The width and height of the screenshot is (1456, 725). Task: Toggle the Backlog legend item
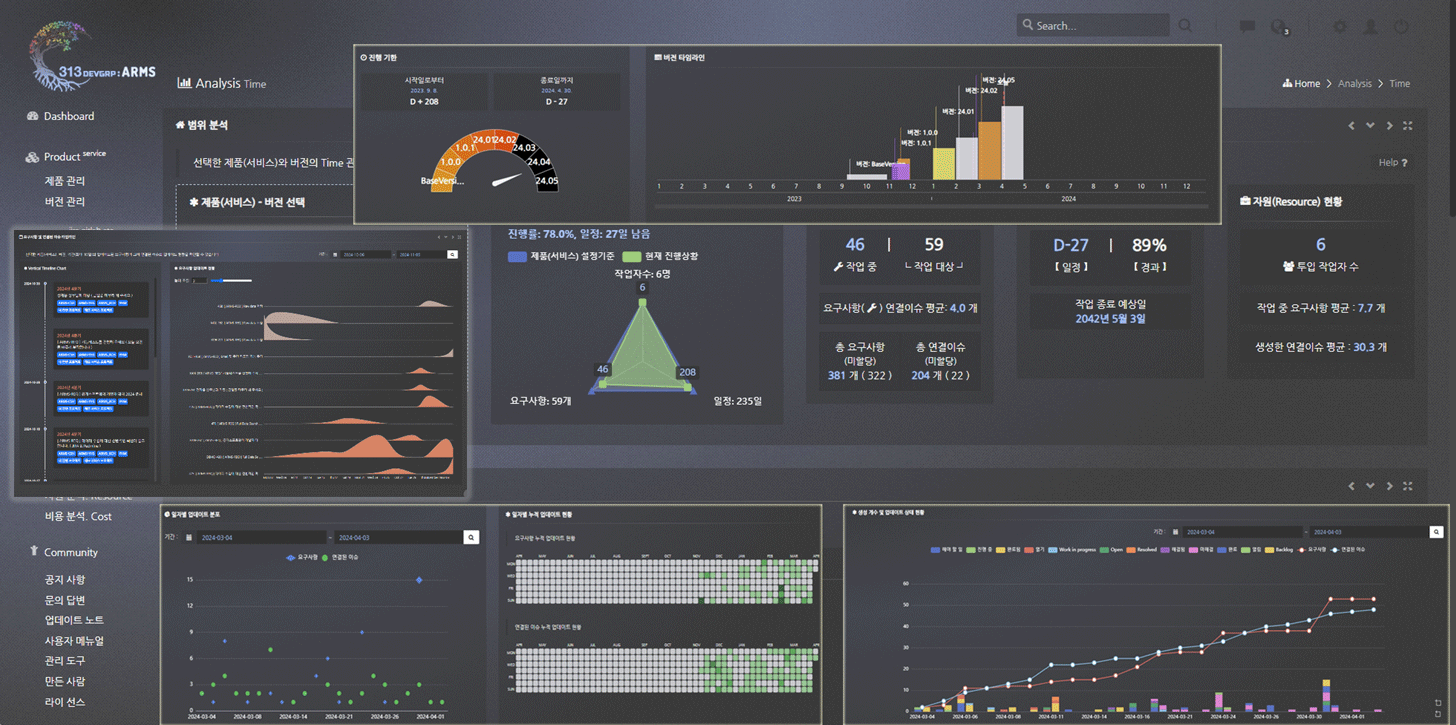click(1280, 550)
